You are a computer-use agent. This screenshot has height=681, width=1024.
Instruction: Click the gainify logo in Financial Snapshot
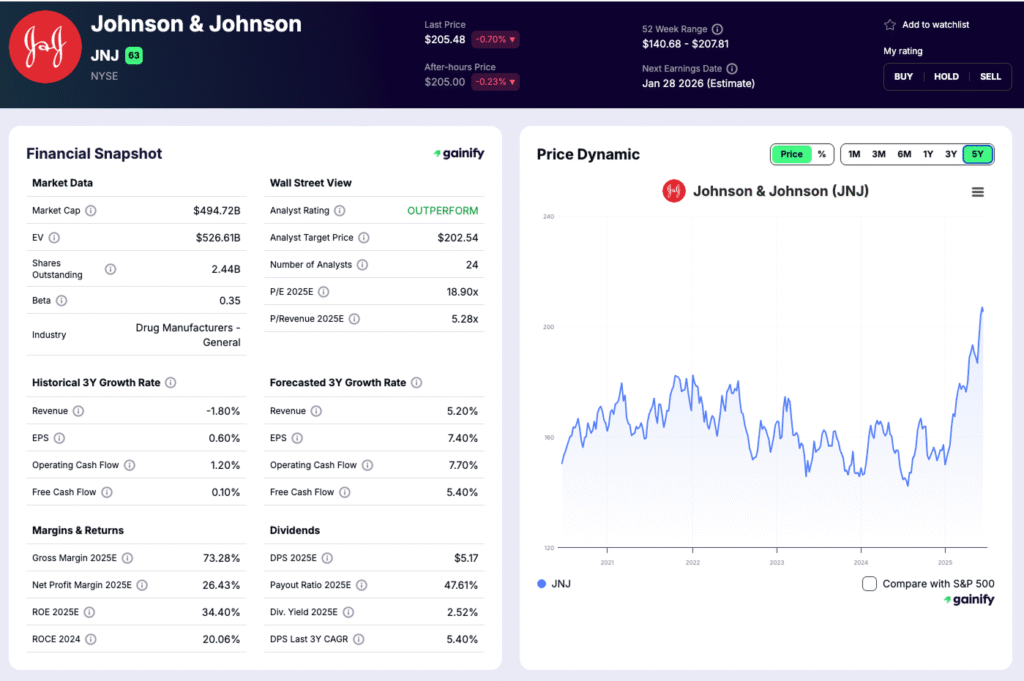pos(458,153)
